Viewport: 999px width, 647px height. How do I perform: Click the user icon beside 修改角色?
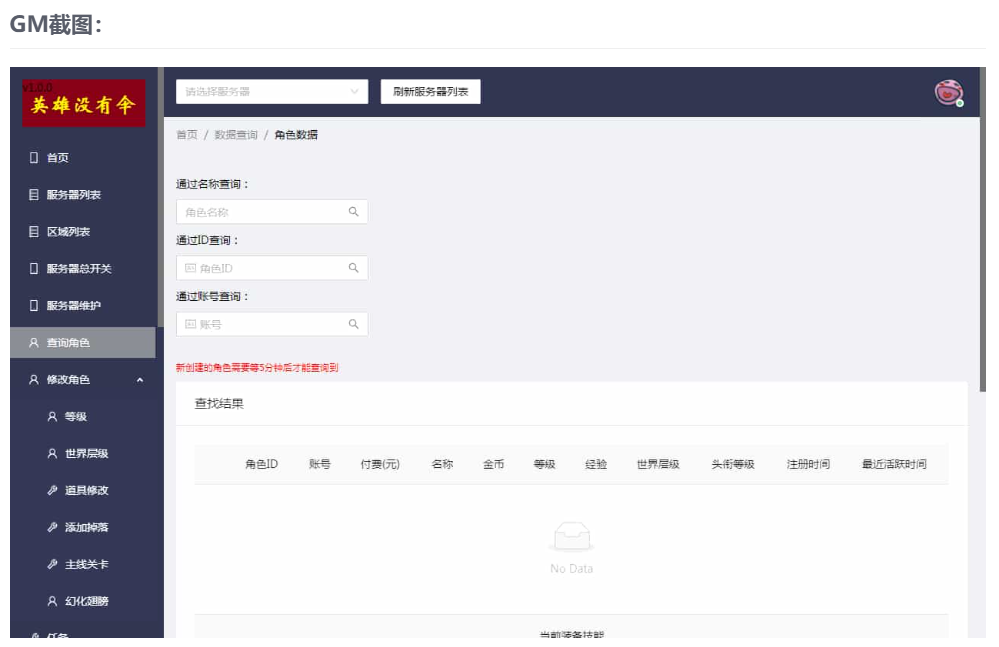[34, 380]
